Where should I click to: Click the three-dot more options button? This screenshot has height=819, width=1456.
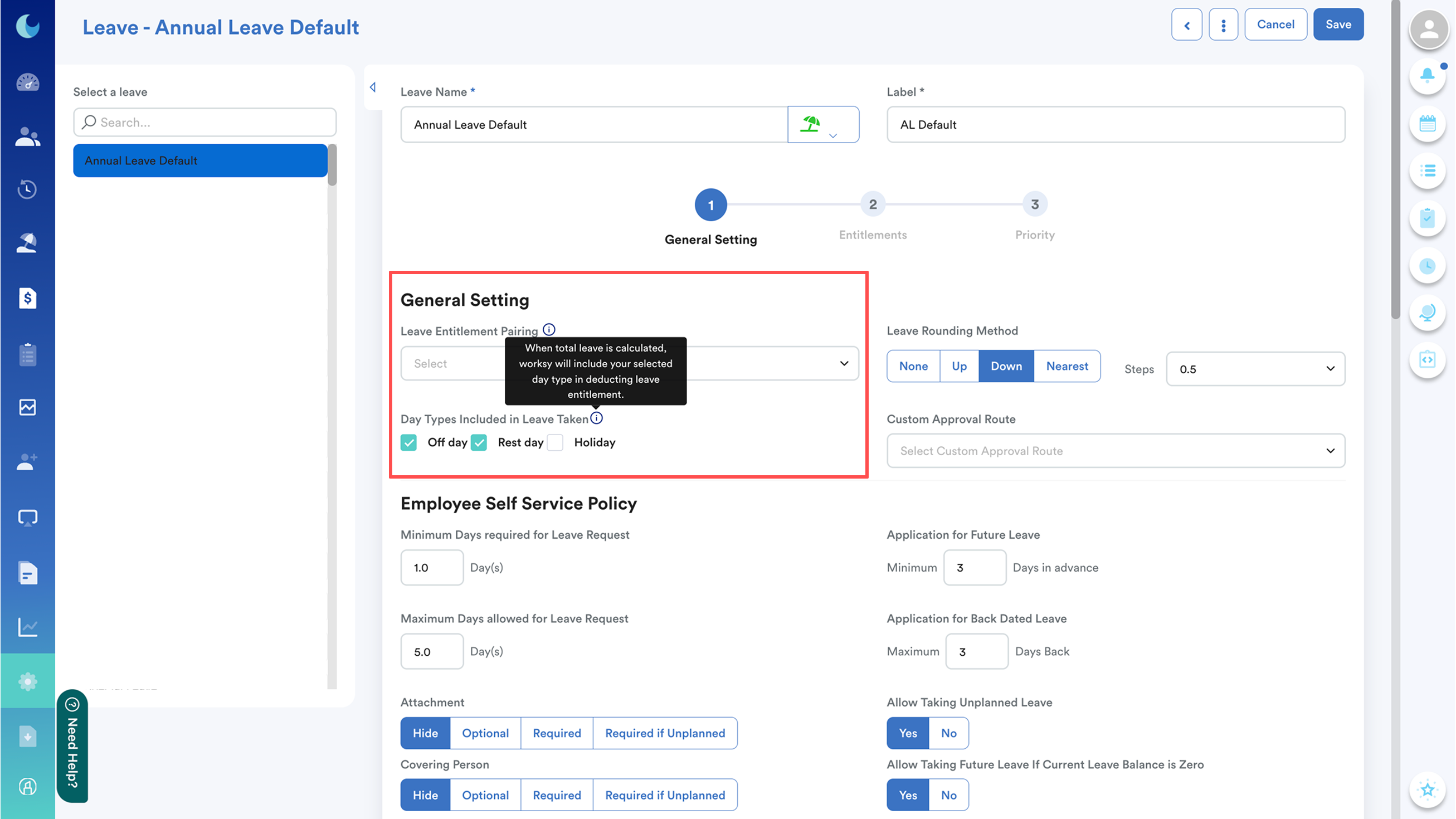[x=1223, y=25]
